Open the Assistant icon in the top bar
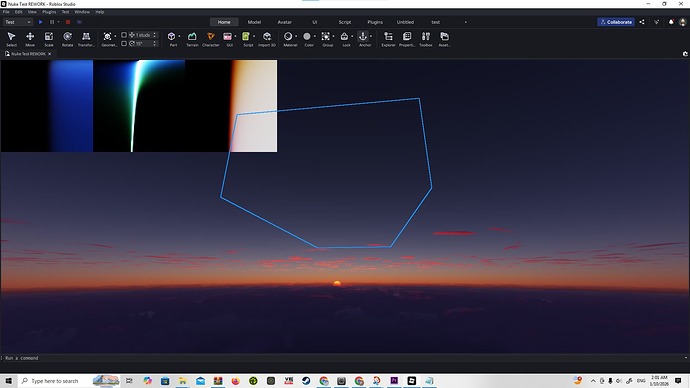The height and width of the screenshot is (388, 690). [657, 22]
